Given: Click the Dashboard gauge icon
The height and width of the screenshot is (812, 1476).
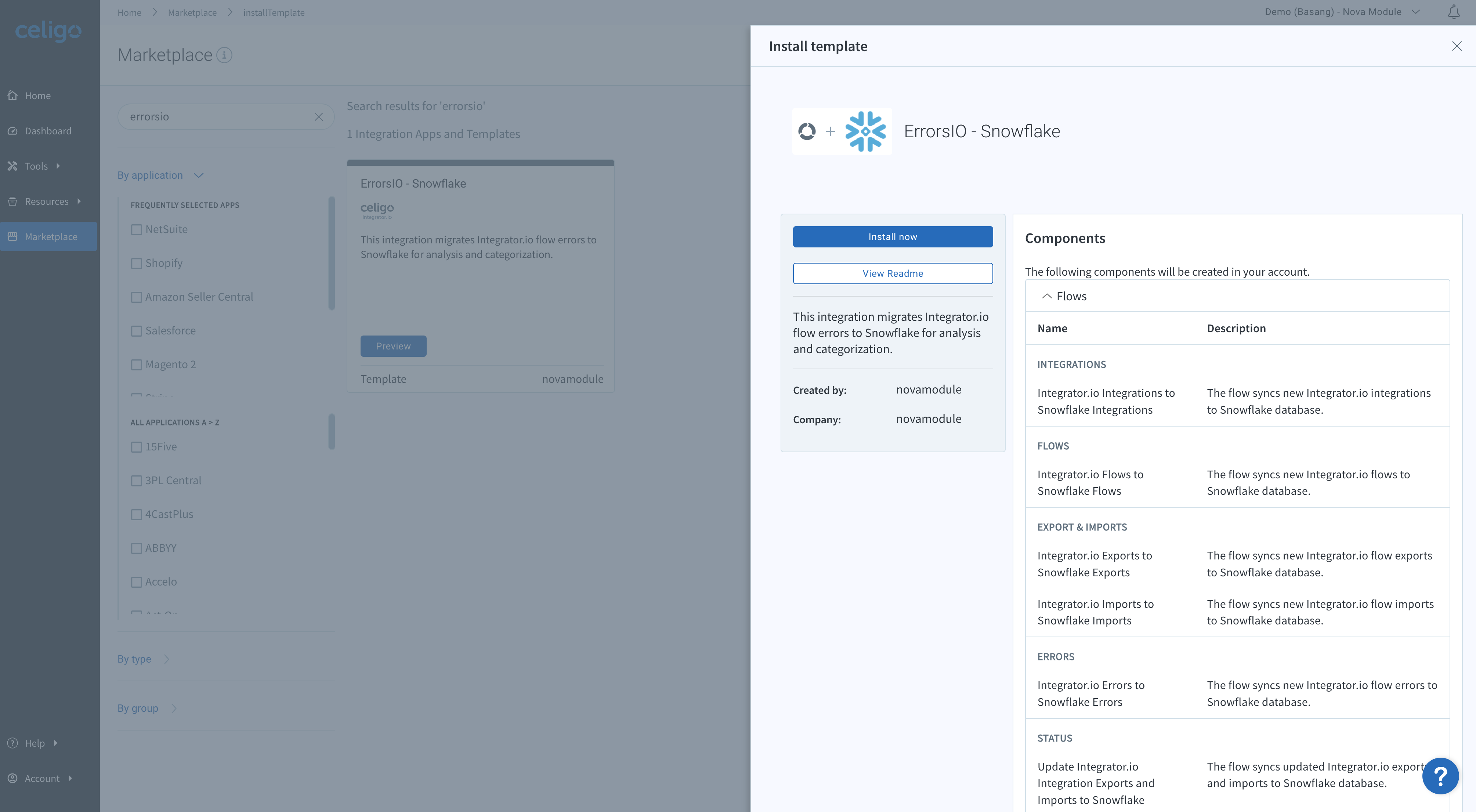Looking at the screenshot, I should [x=12, y=131].
